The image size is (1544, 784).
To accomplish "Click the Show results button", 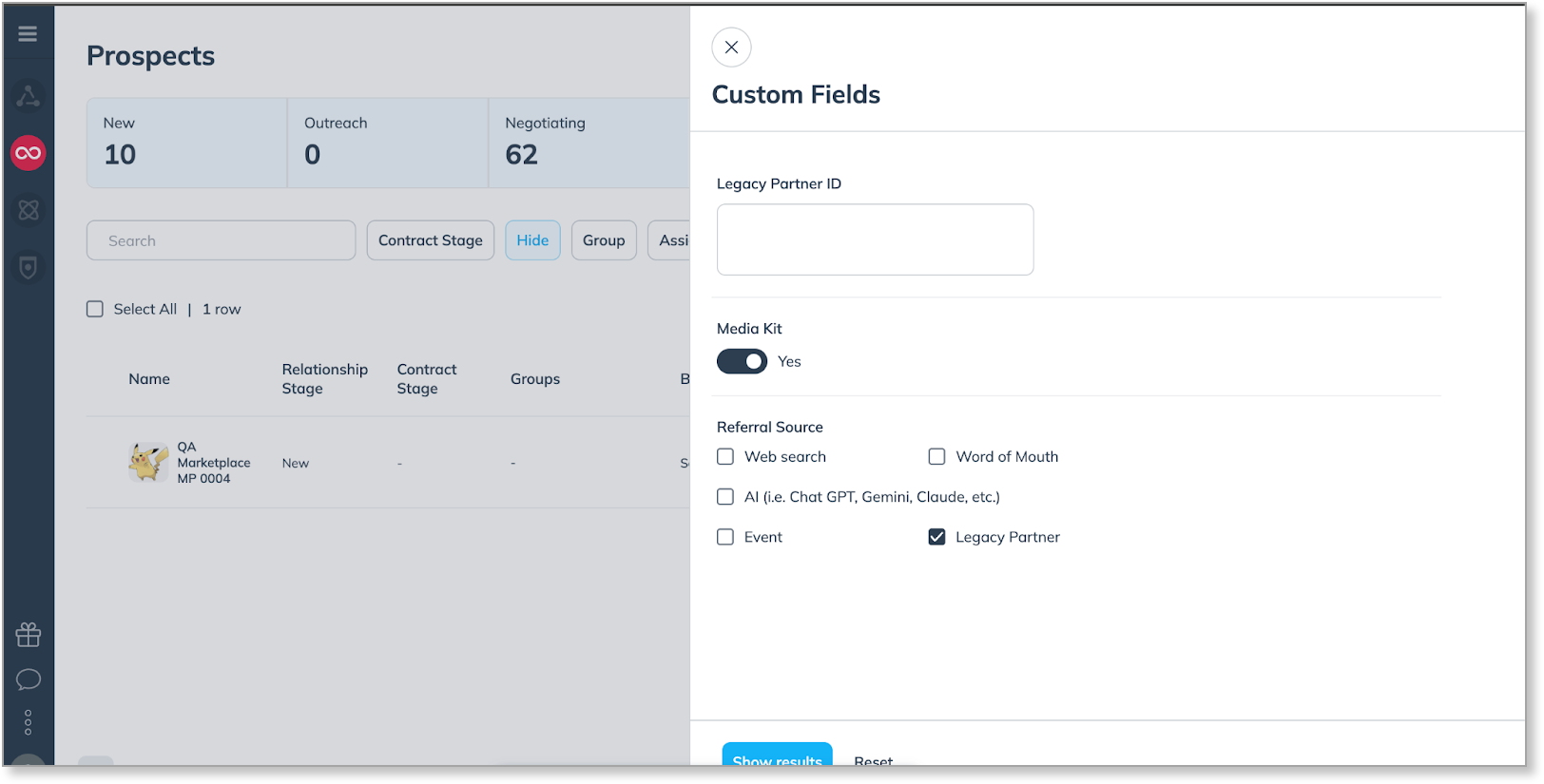I will coord(777,756).
